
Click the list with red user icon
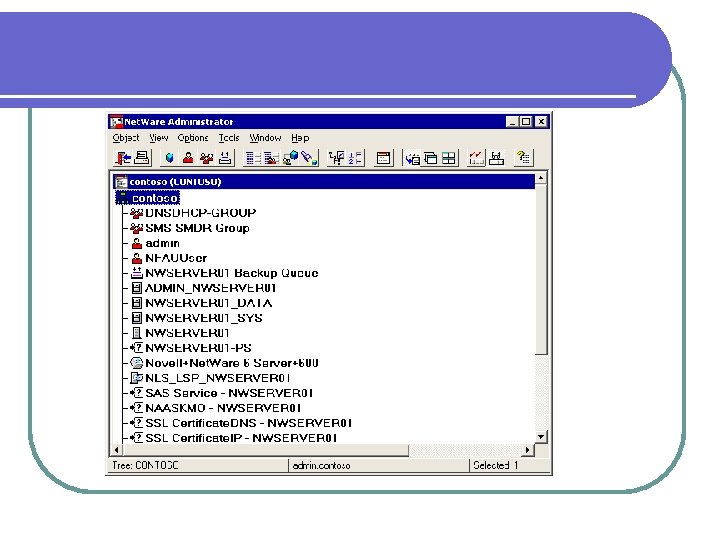pyautogui.click(x=271, y=158)
